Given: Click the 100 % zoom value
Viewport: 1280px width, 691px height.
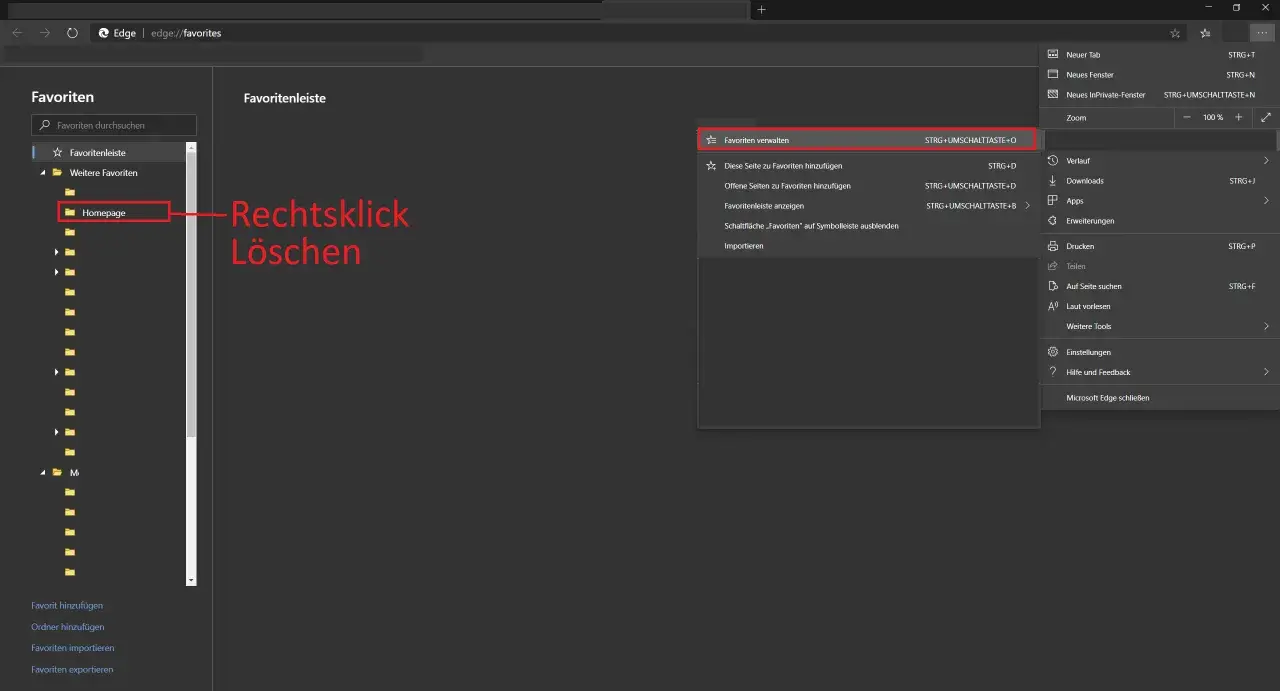Looking at the screenshot, I should [x=1213, y=118].
